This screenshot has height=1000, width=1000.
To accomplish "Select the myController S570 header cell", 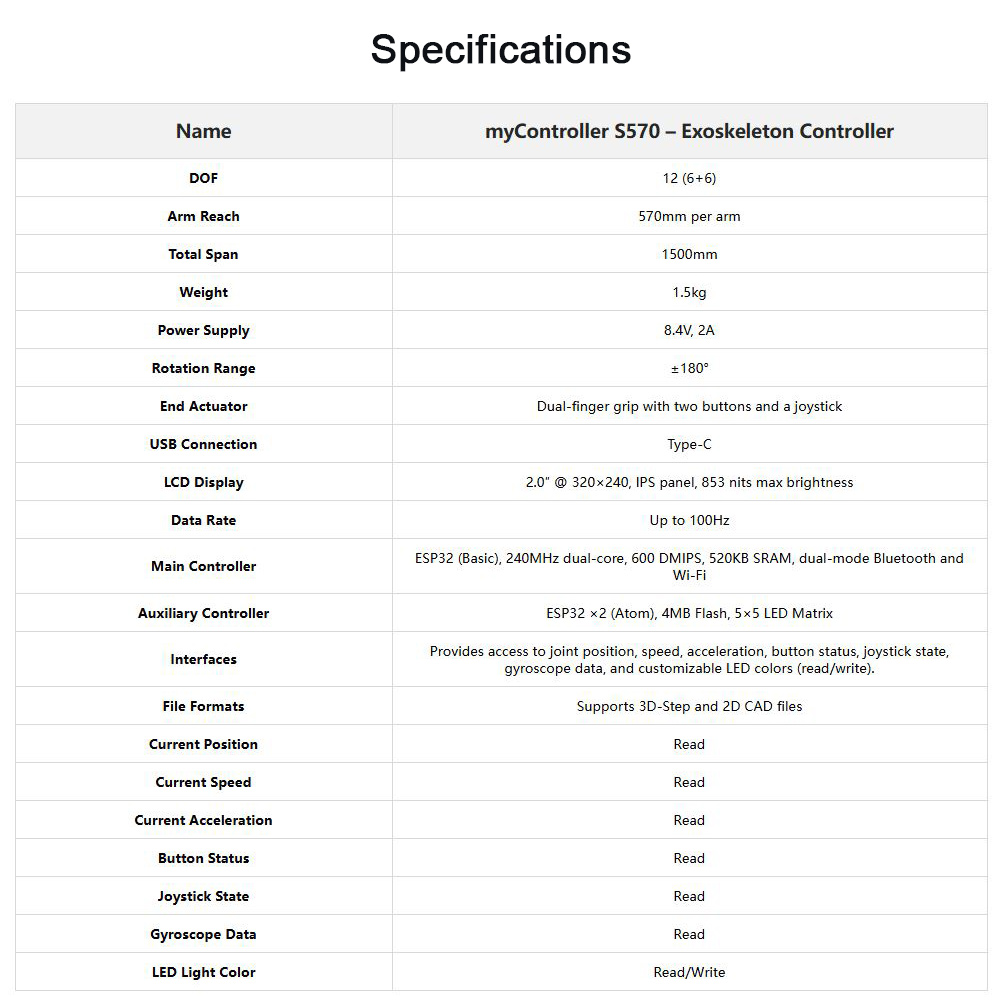I will [x=689, y=131].
